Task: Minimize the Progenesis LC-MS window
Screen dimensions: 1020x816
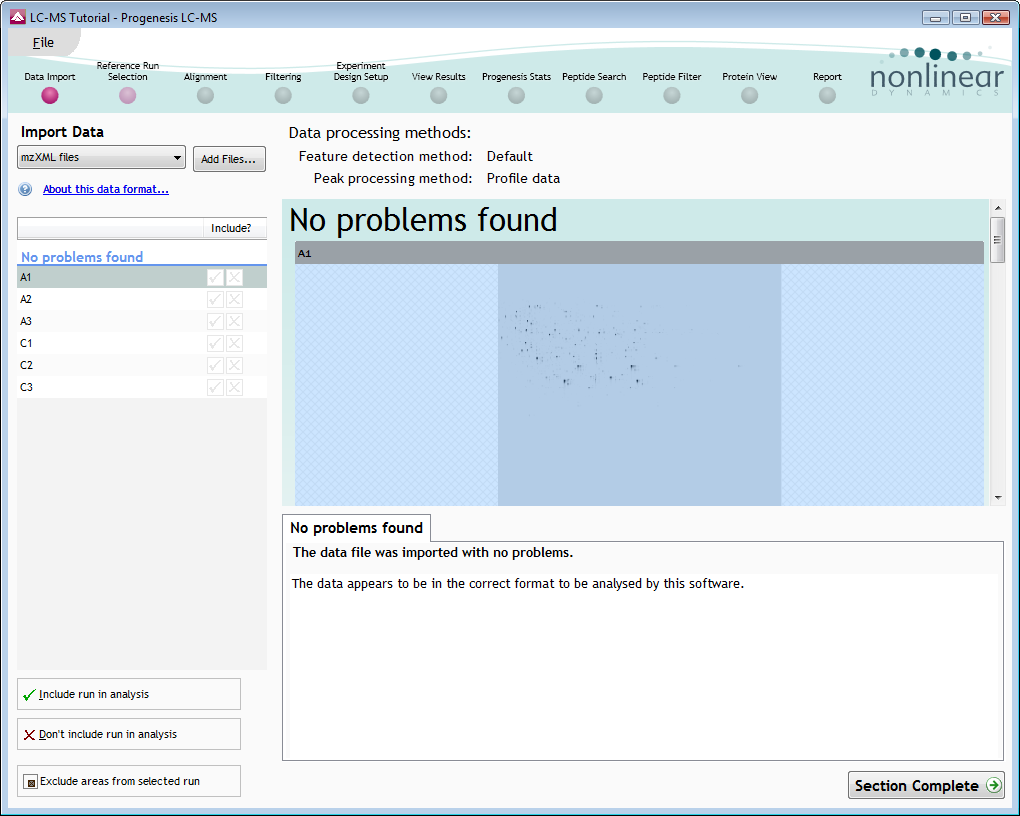Action: [x=935, y=18]
